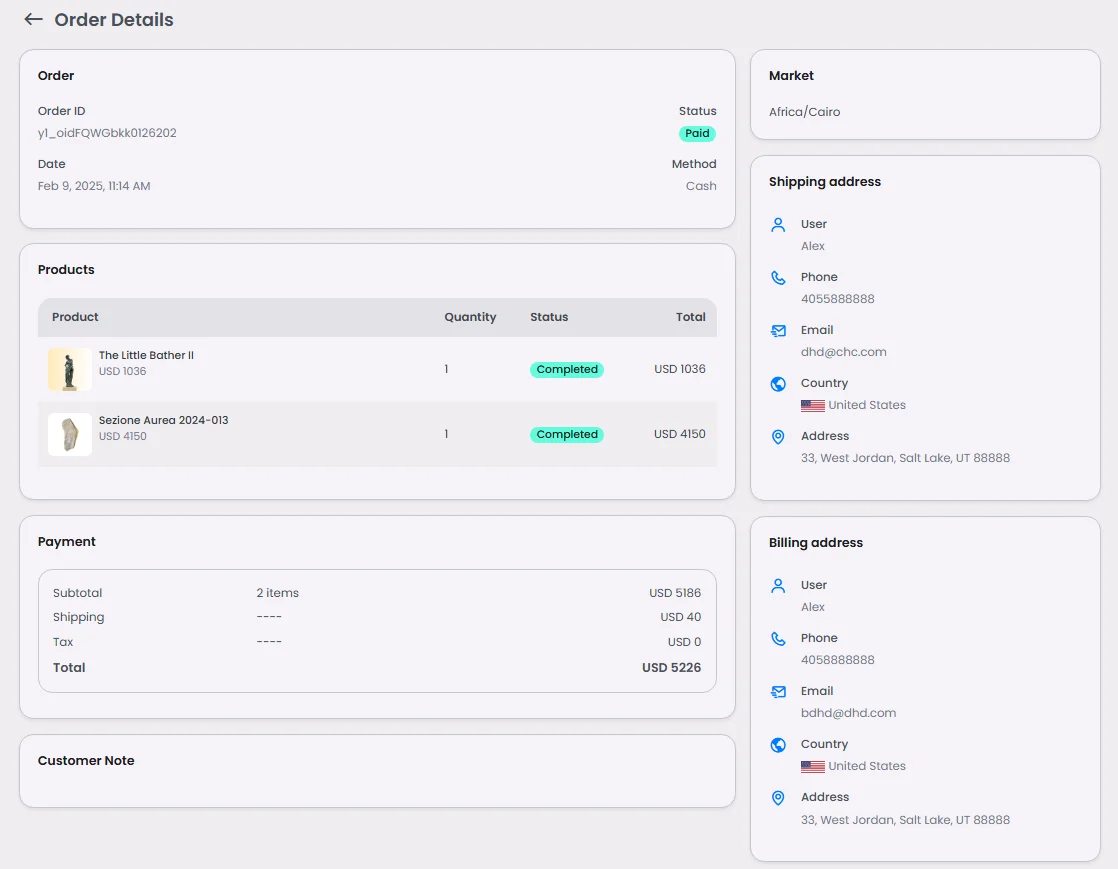
Task: Click the back arrow beside Order Details
Action: [x=33, y=20]
